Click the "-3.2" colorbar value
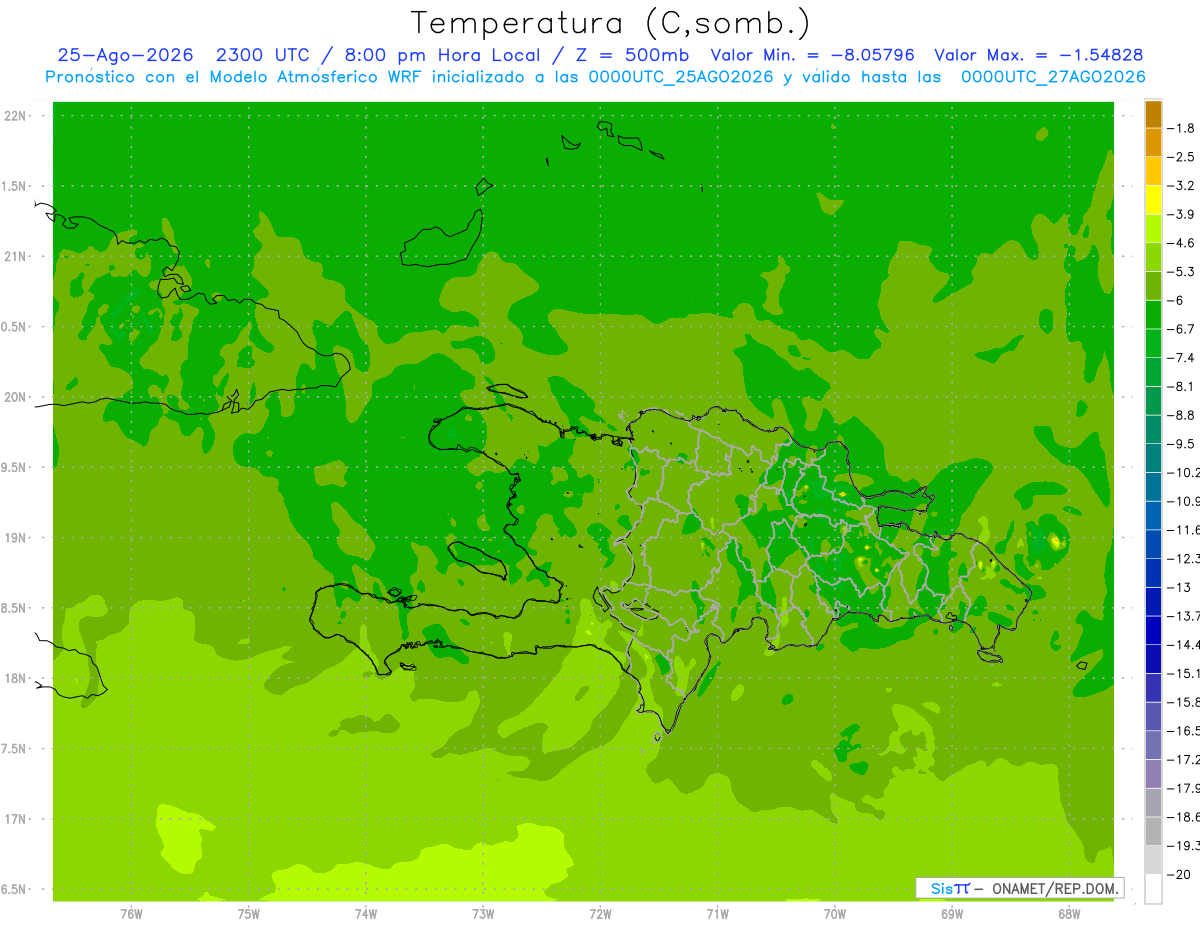This screenshot has height=927, width=1200. coord(1181,186)
